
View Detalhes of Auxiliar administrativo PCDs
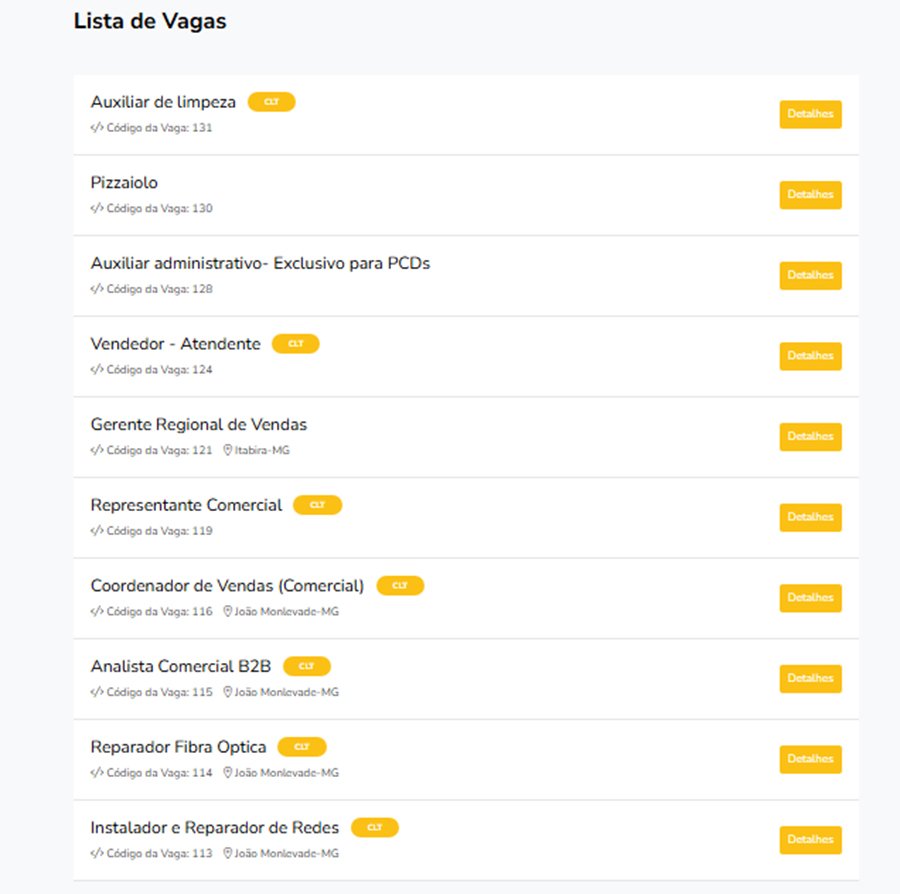pos(810,275)
